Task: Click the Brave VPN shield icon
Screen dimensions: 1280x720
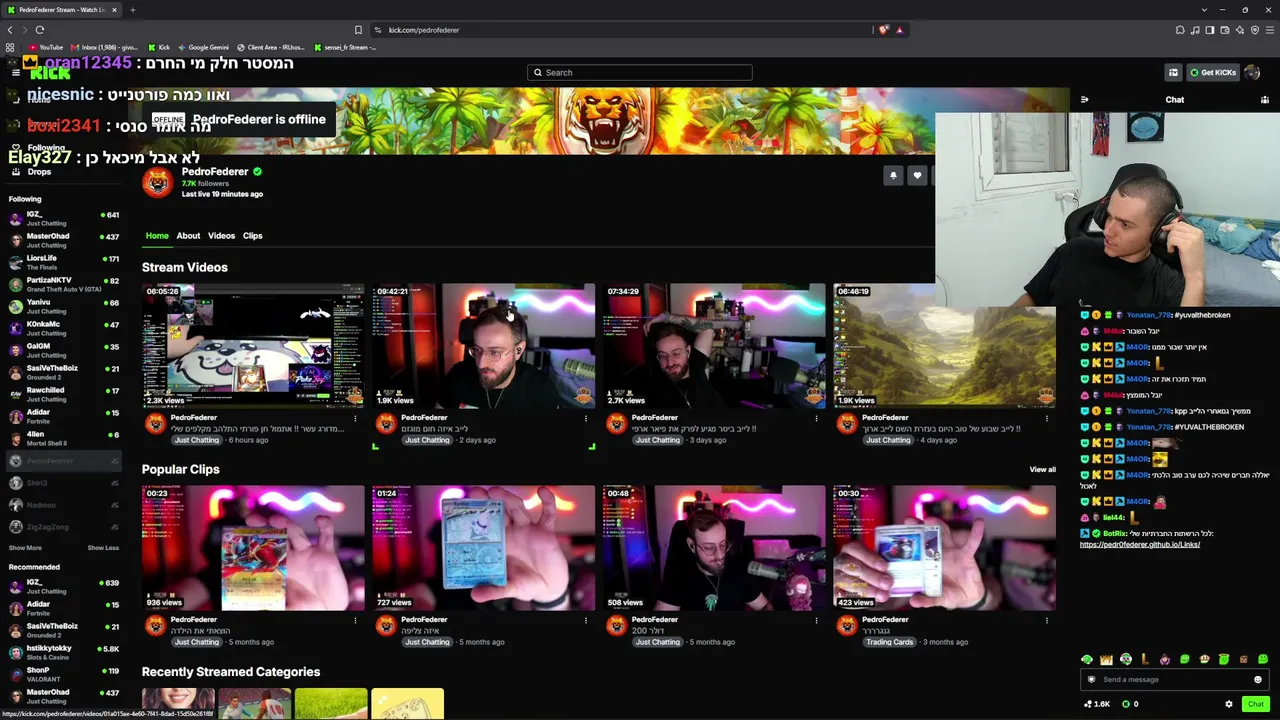Action: click(x=1255, y=30)
